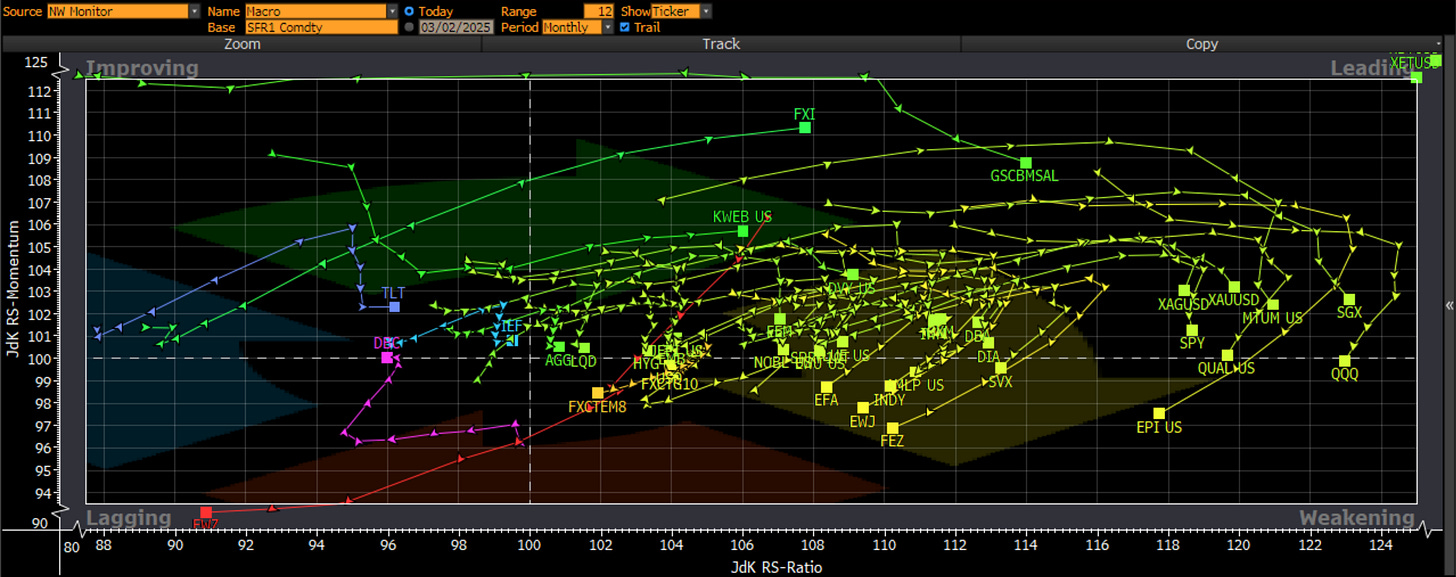The width and height of the screenshot is (1456, 577).
Task: Select the custom date radio button
Action: coord(410,27)
